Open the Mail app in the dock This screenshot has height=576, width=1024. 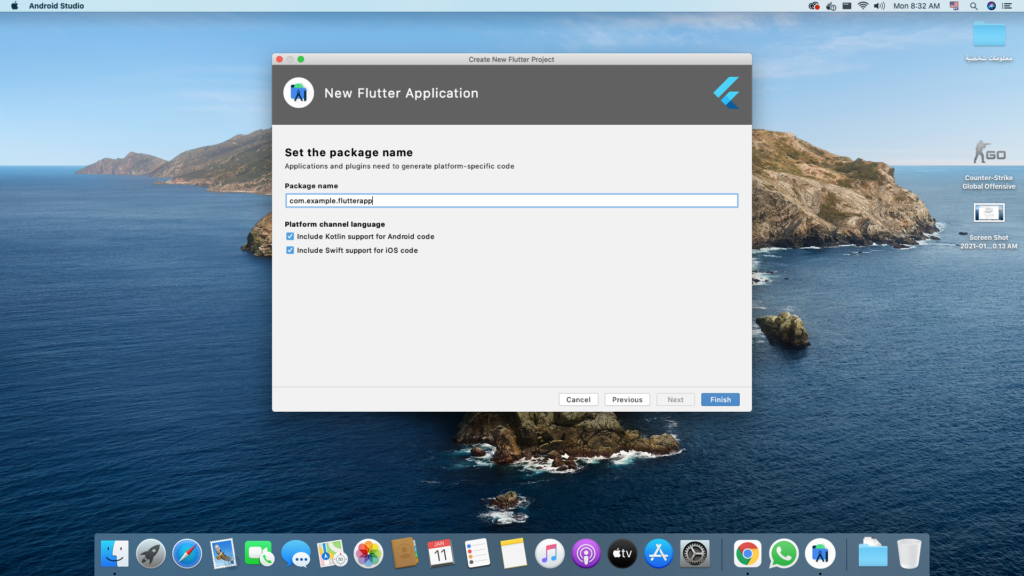click(x=223, y=554)
